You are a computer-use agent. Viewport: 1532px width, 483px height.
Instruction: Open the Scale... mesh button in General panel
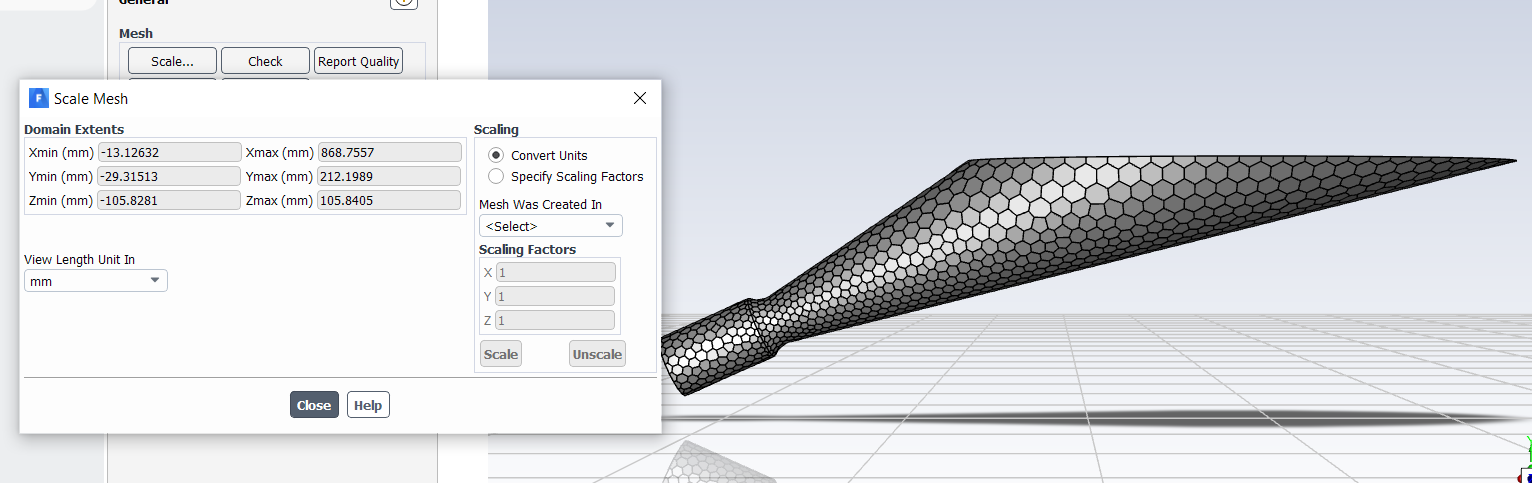[x=172, y=61]
